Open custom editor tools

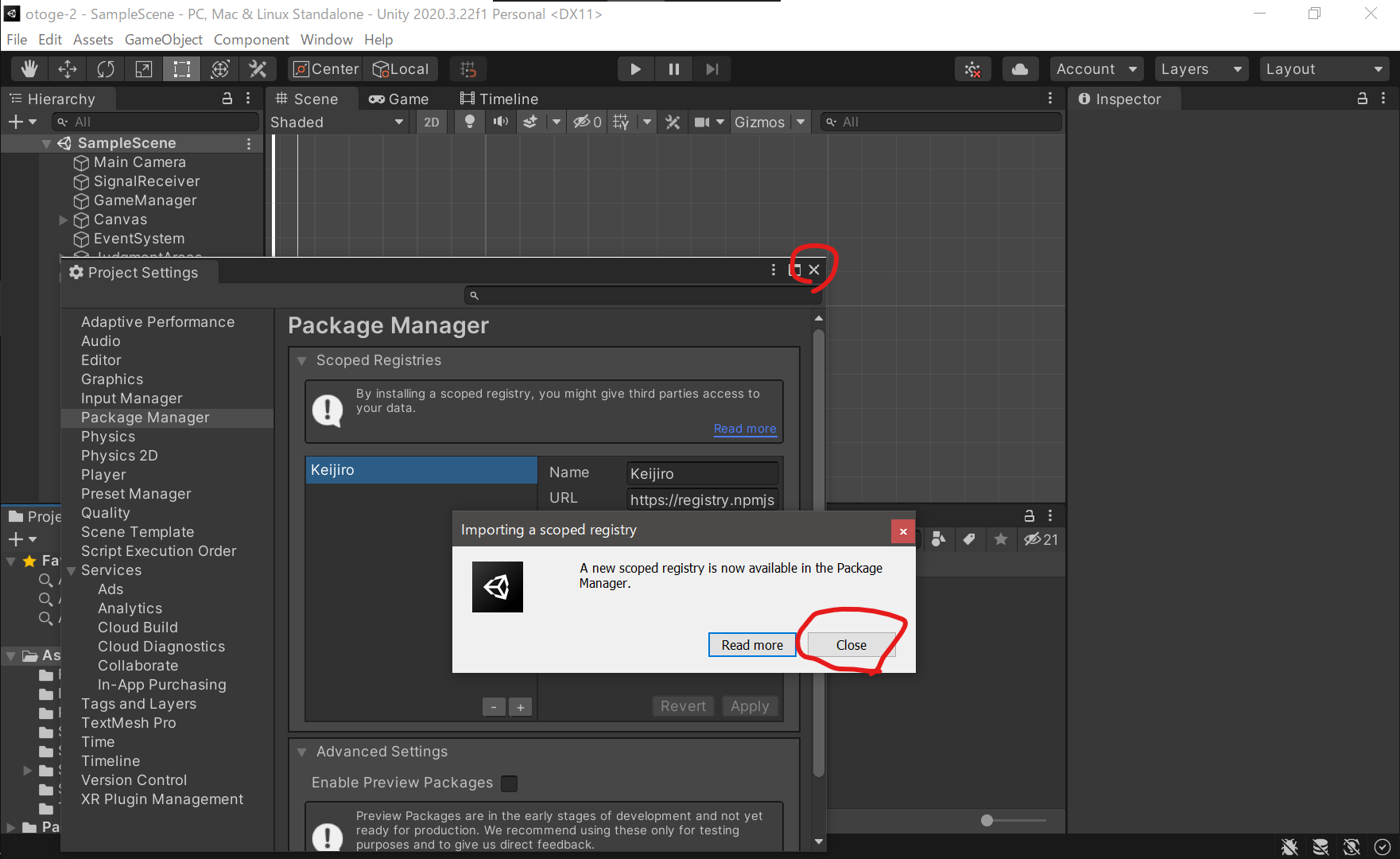[x=258, y=69]
